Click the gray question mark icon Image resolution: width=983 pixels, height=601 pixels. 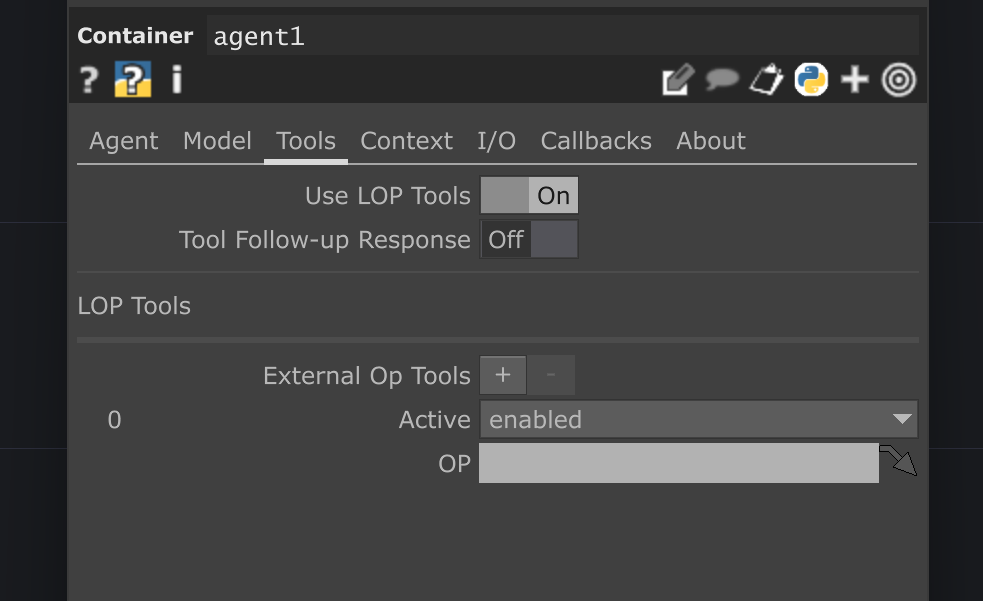pos(87,79)
